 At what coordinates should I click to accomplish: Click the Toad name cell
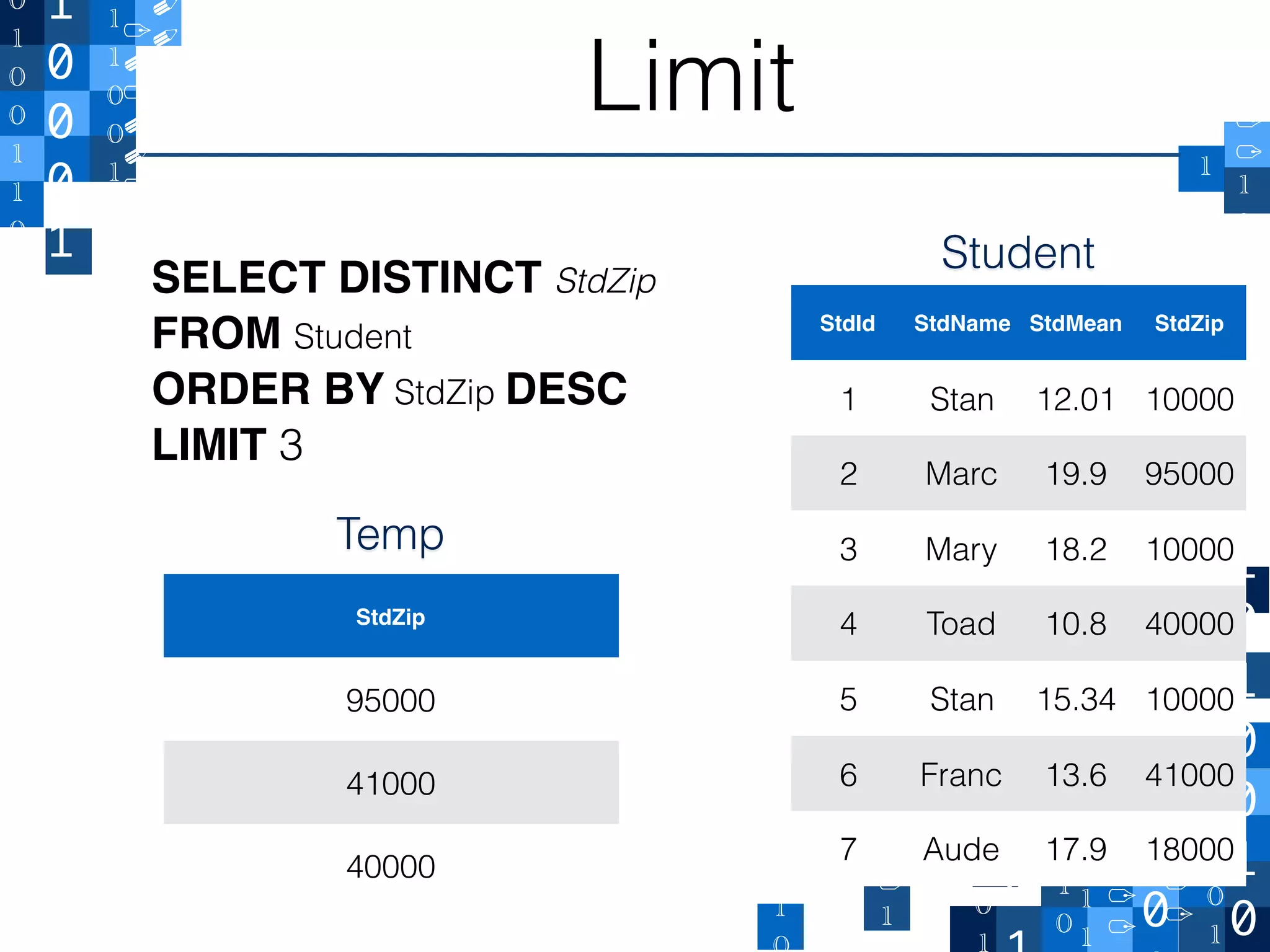[x=961, y=624]
